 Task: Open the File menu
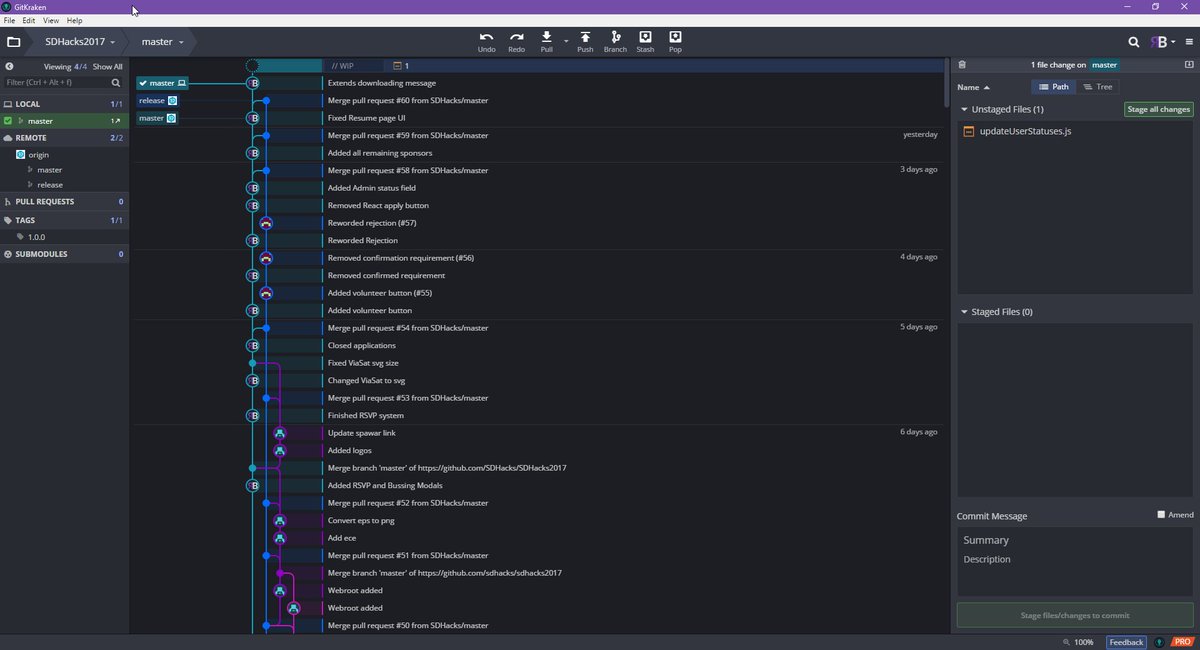(x=9, y=20)
